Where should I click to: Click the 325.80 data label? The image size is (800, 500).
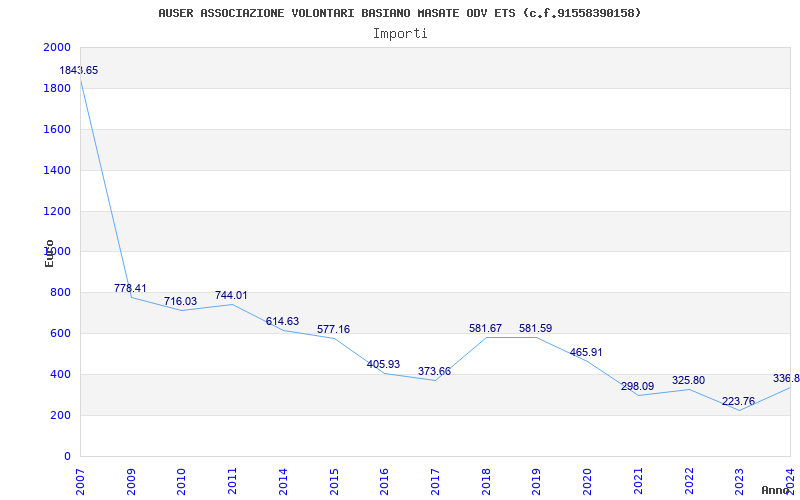click(688, 381)
